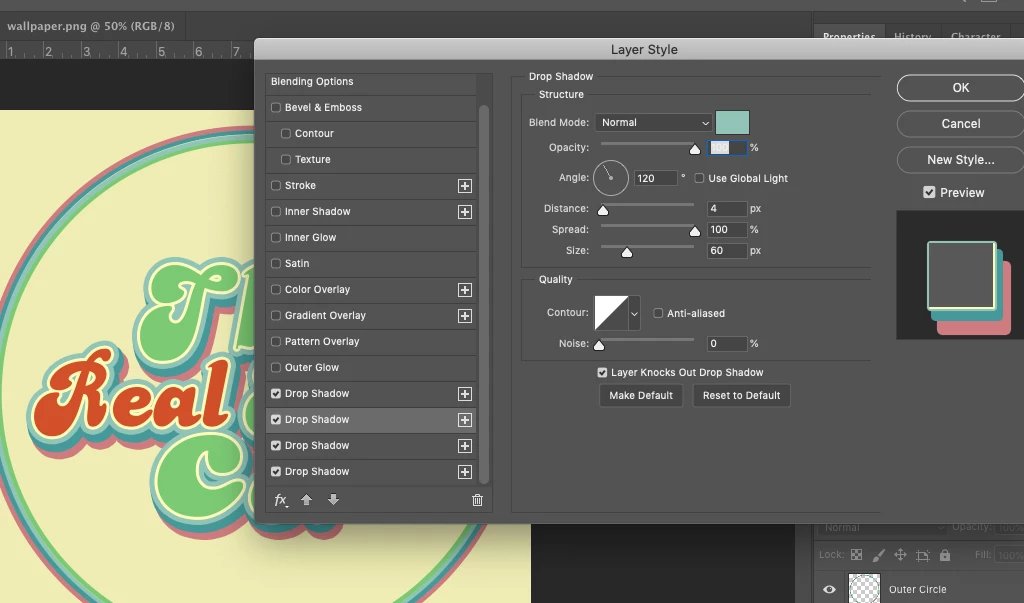Image resolution: width=1024 pixels, height=603 pixels.
Task: Add another Gradient Overlay with plus icon
Action: click(x=464, y=316)
